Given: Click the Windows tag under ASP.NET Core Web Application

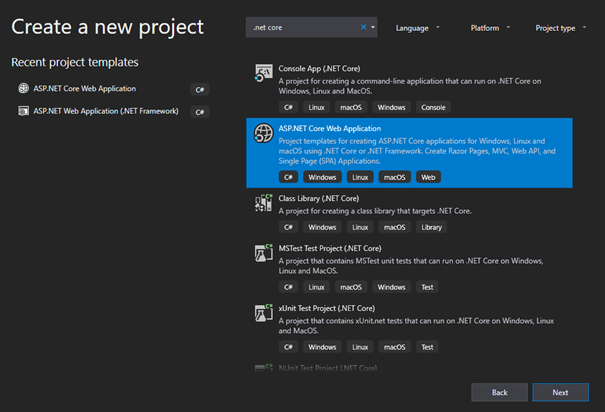Looking at the screenshot, I should point(322,177).
